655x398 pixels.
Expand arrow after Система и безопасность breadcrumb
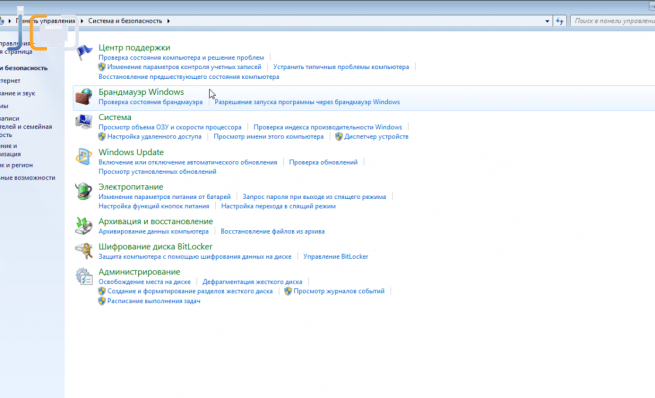point(168,21)
